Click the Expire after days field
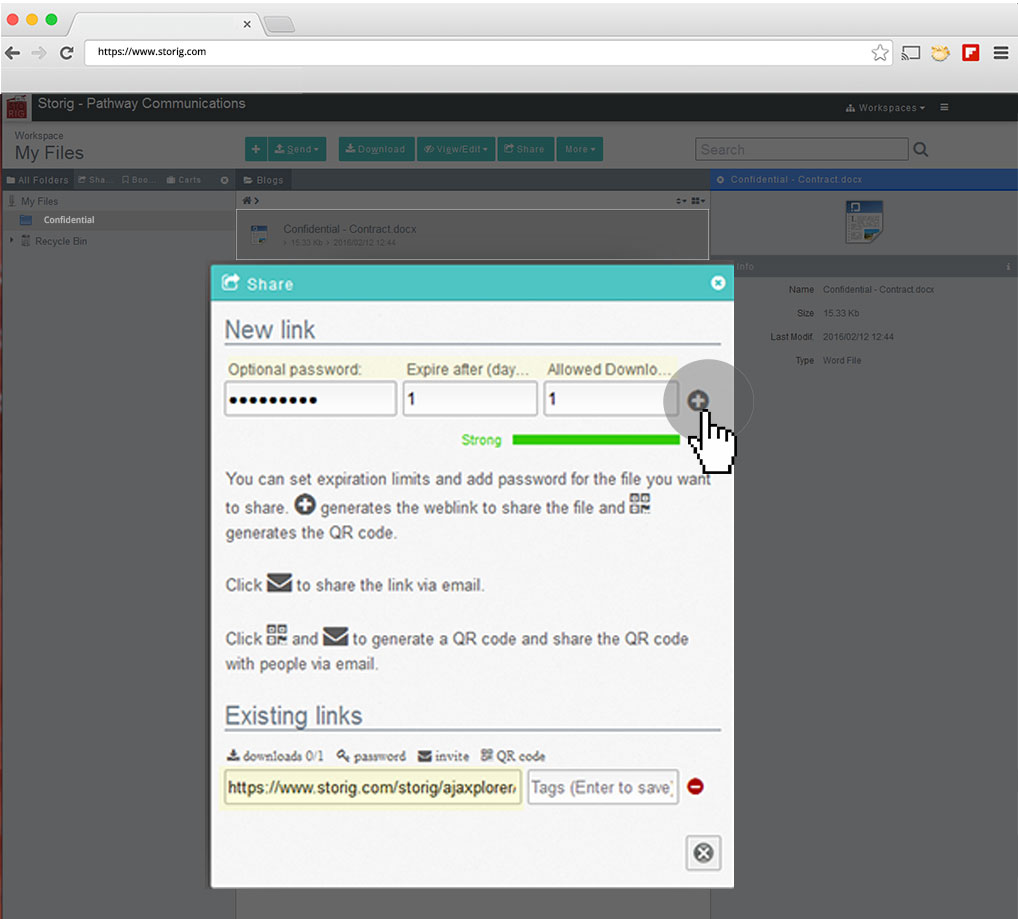Viewport: 1018px width, 919px height. 470,398
